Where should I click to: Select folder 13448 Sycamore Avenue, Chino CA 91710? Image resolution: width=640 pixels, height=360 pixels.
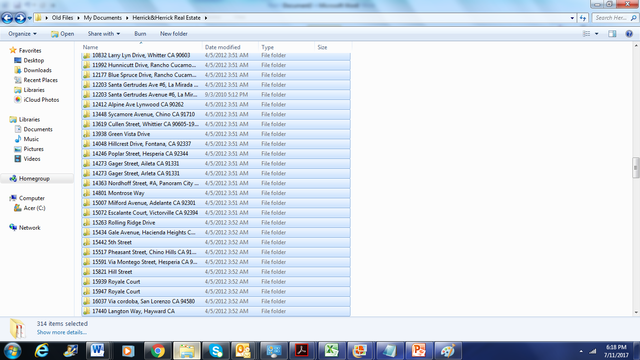[216, 114]
